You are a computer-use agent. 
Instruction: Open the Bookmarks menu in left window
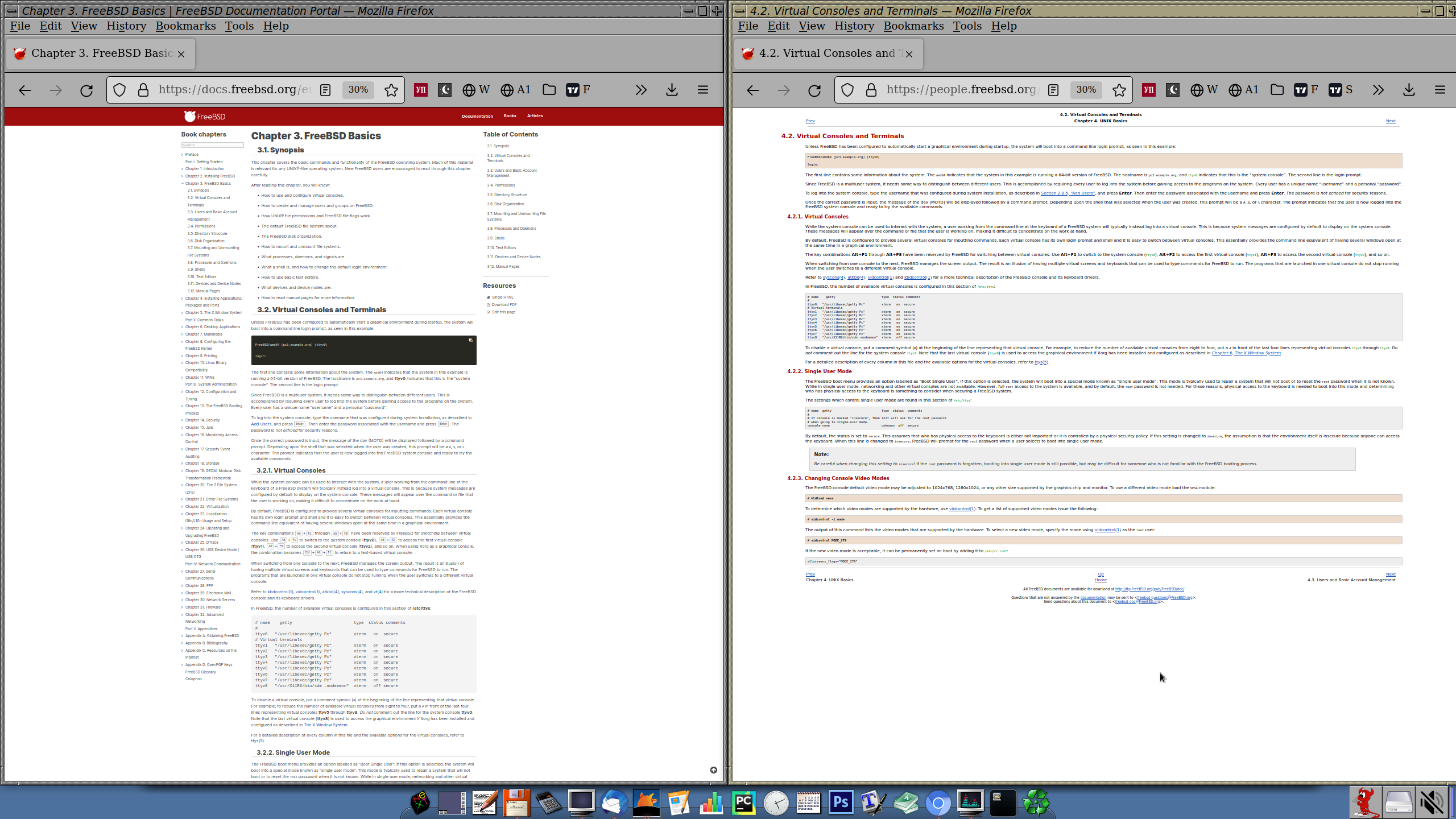185,26
